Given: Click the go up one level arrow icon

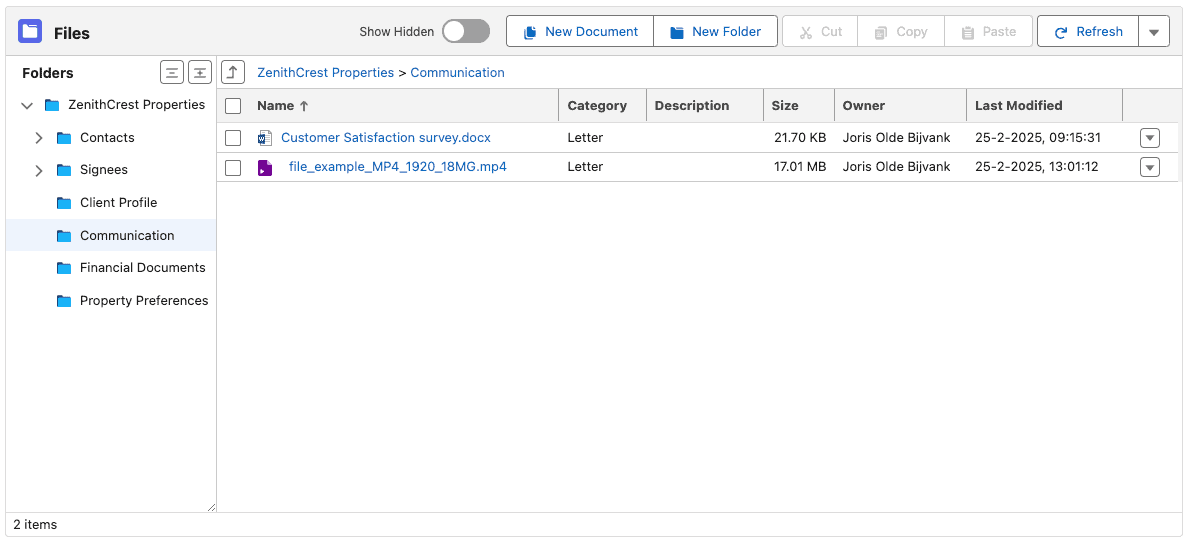Looking at the screenshot, I should pos(232,72).
